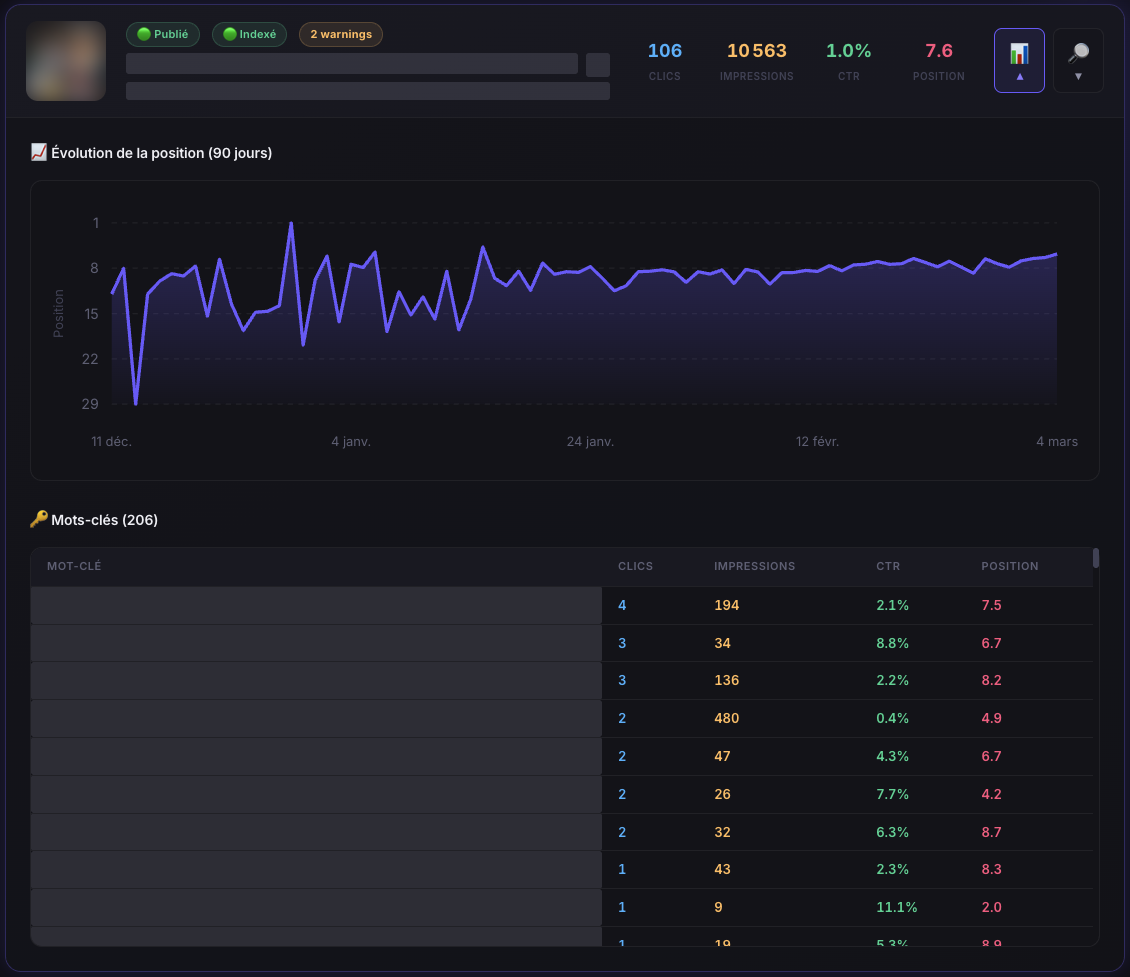The width and height of the screenshot is (1130, 977).
Task: Click the MOT-CLÉ column header
Action: [x=74, y=566]
